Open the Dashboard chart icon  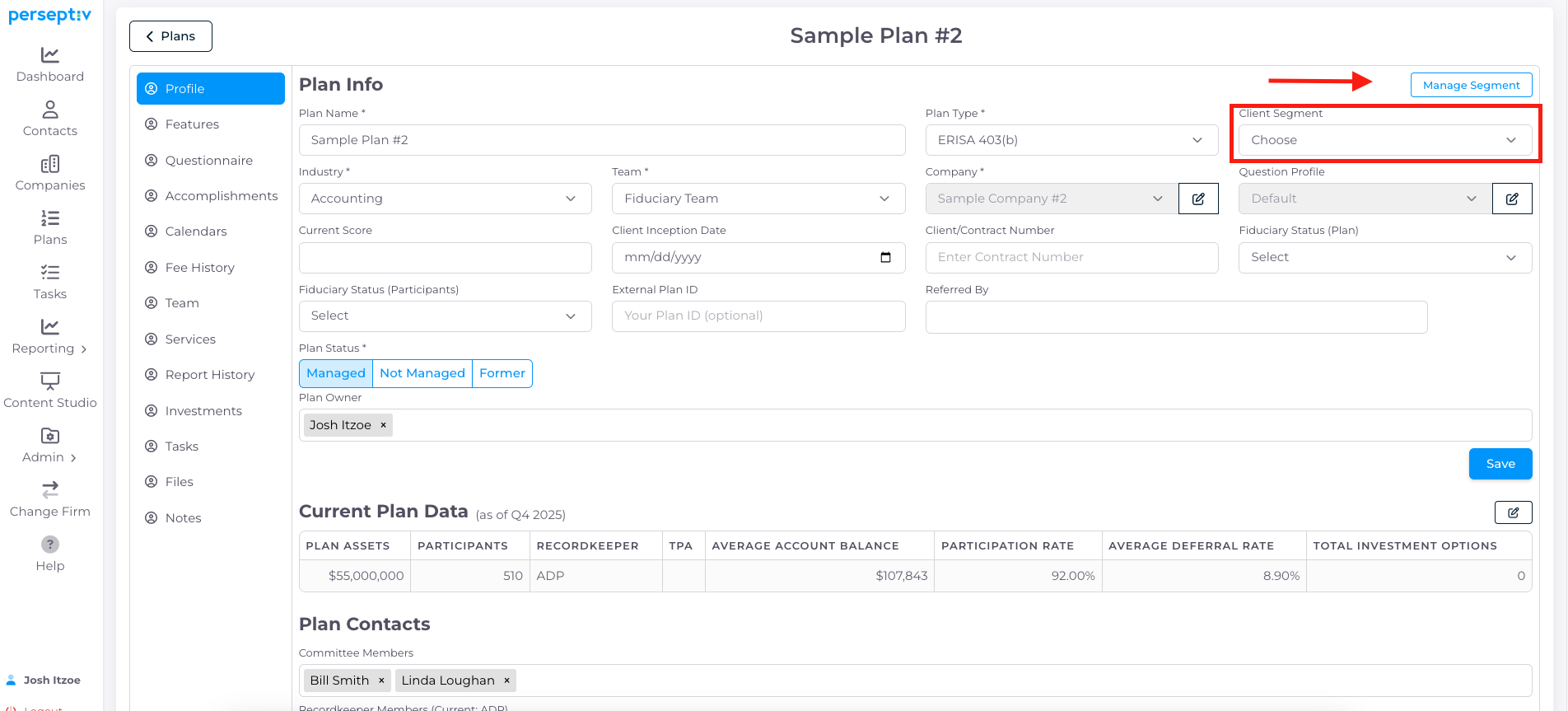pos(50,55)
